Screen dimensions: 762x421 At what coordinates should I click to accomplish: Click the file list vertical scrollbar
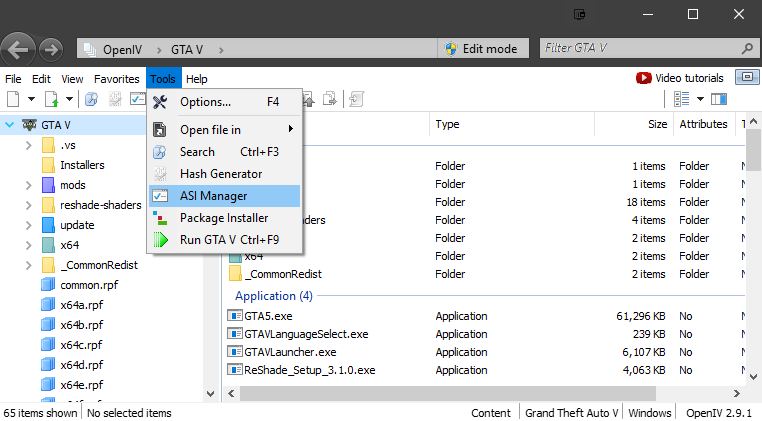point(753,150)
